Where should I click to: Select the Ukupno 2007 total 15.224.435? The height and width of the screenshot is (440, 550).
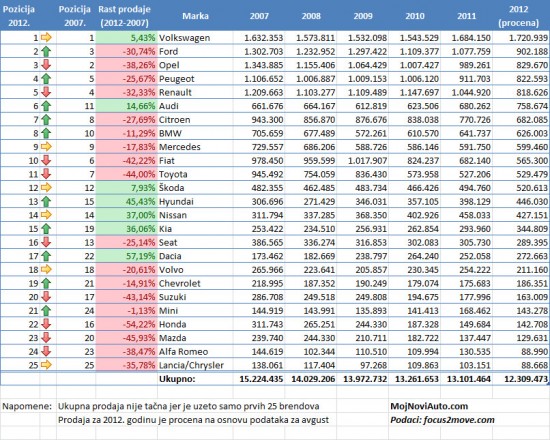261,379
